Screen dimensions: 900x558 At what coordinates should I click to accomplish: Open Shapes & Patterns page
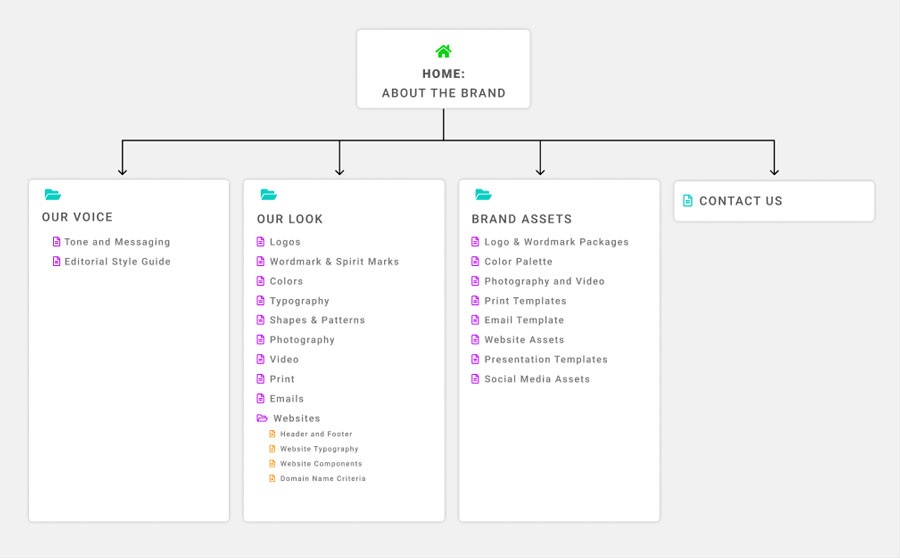click(317, 320)
